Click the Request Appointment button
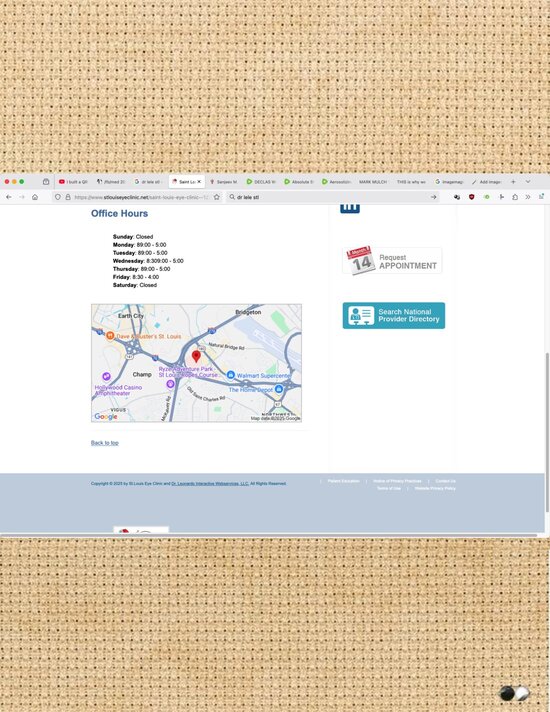Screen dimensions: 550x712 [x=392, y=261]
